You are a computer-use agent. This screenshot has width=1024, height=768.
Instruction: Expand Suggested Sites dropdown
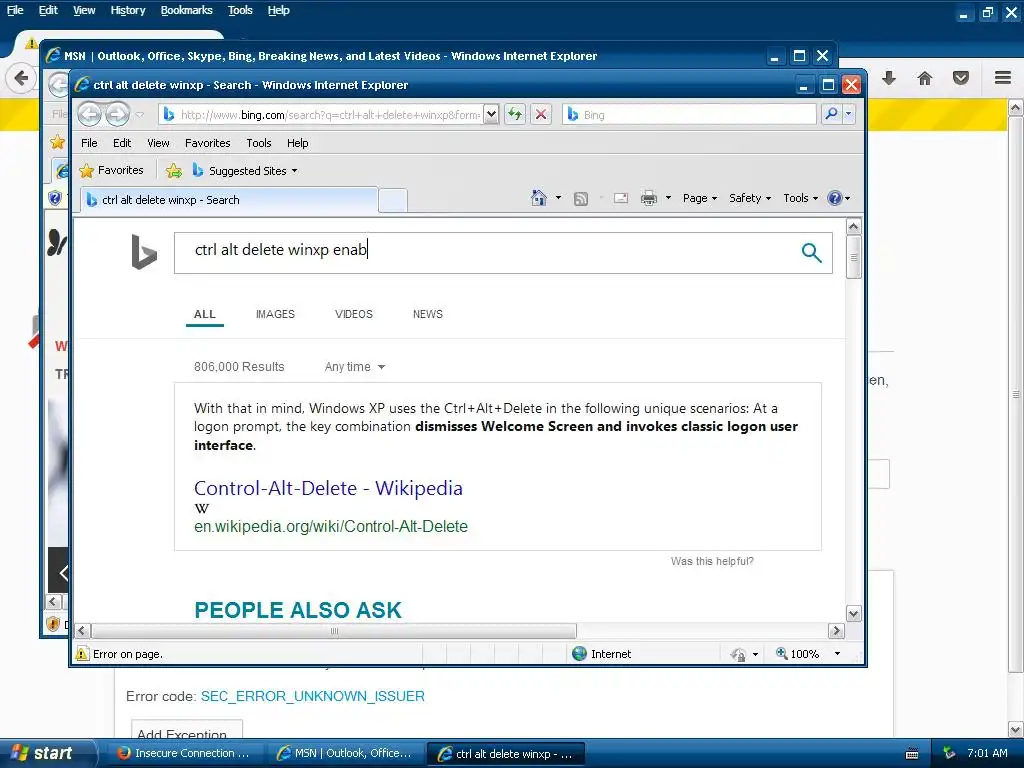(x=295, y=171)
